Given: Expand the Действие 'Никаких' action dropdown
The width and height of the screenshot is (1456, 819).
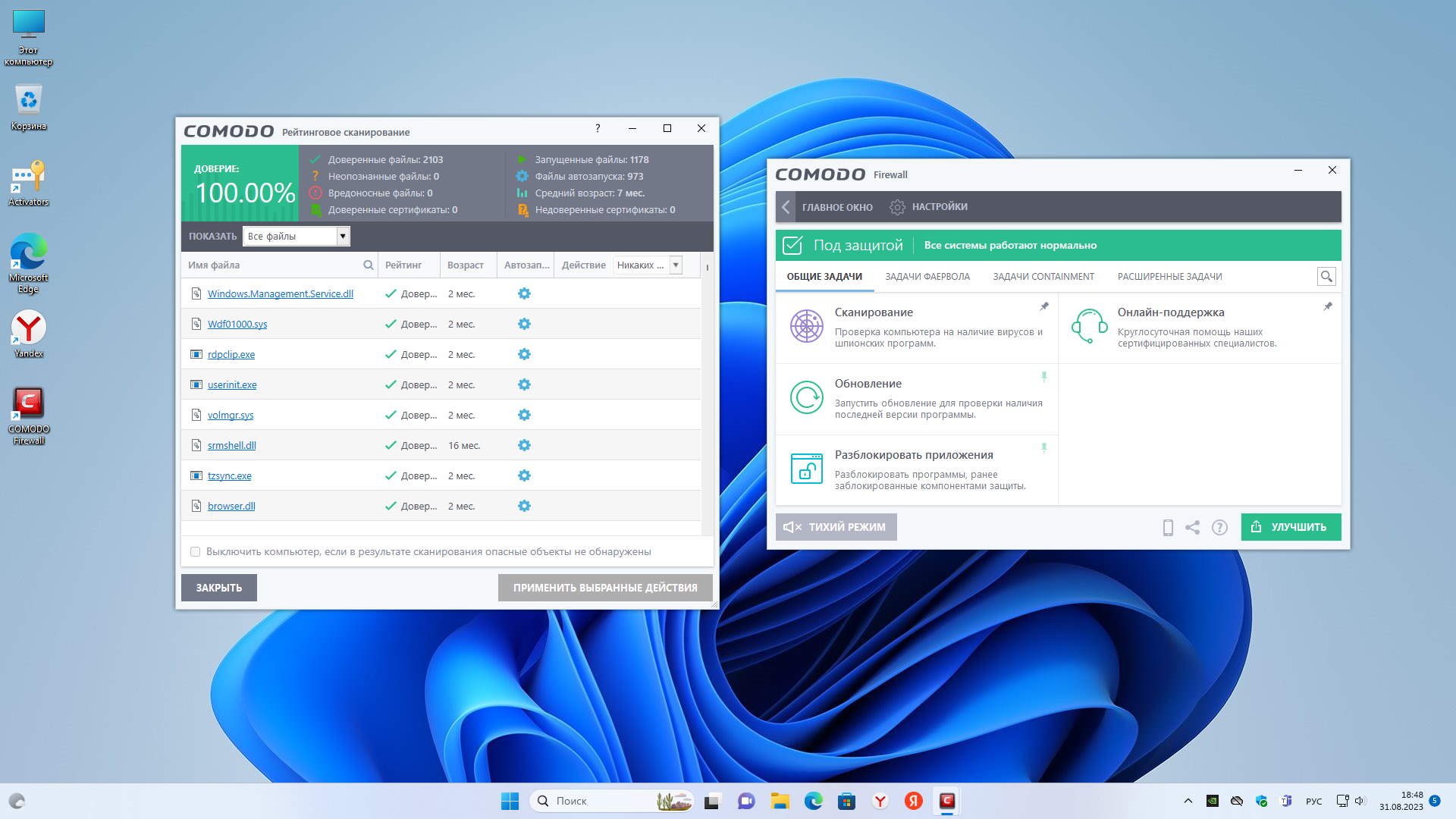Looking at the screenshot, I should pos(676,265).
